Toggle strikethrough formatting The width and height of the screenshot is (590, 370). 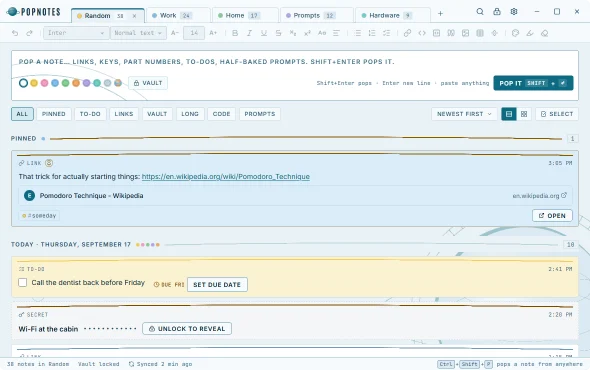pyautogui.click(x=278, y=33)
